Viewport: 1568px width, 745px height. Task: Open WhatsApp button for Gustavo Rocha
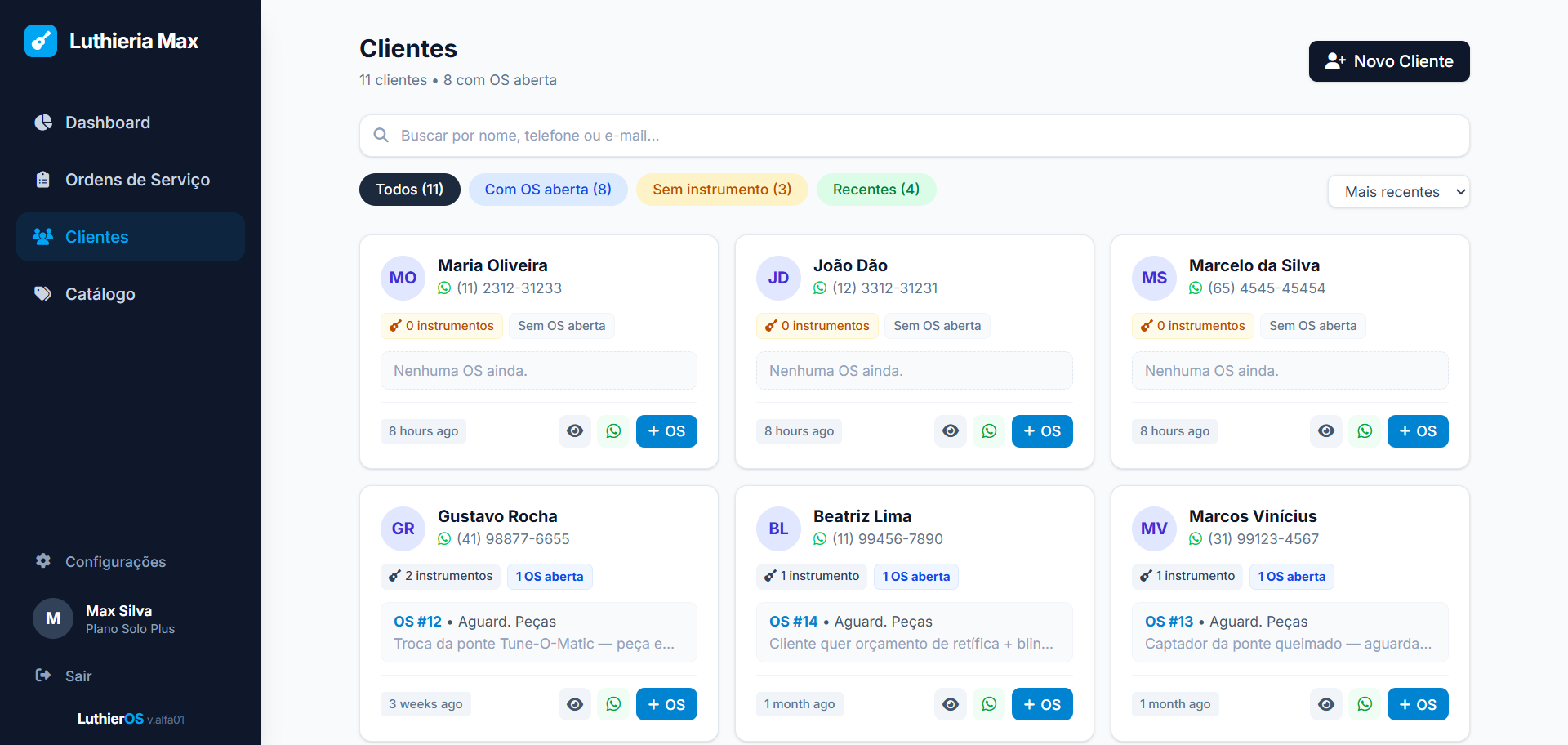[x=613, y=704]
